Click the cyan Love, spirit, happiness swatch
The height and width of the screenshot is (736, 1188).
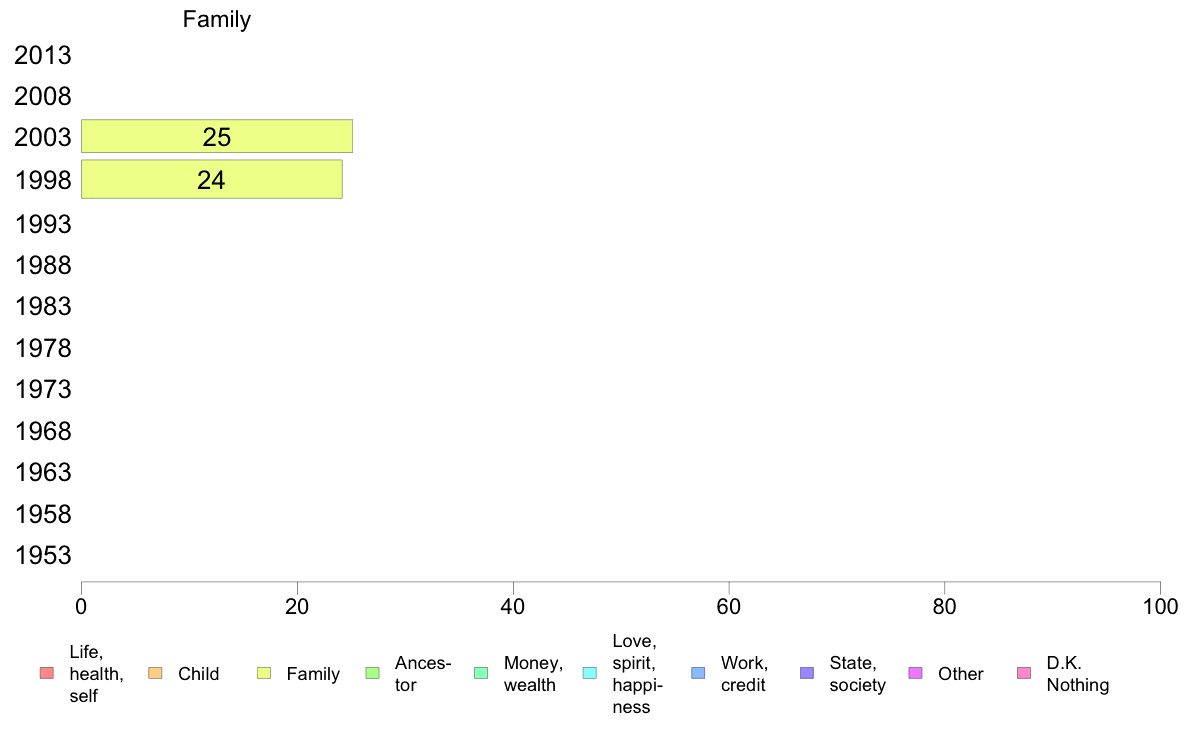click(589, 673)
